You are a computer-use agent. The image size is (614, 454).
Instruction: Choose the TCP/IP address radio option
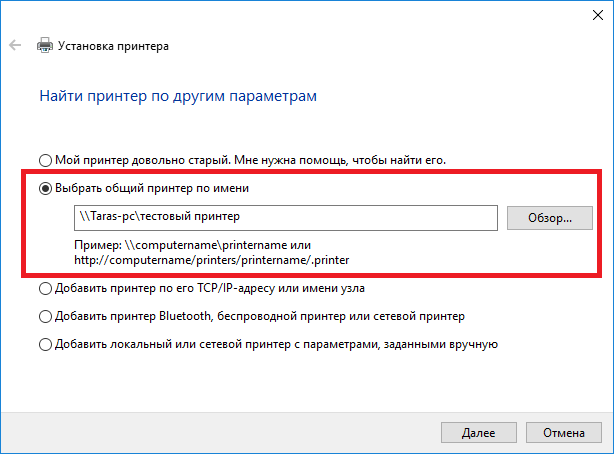pyautogui.click(x=44, y=289)
